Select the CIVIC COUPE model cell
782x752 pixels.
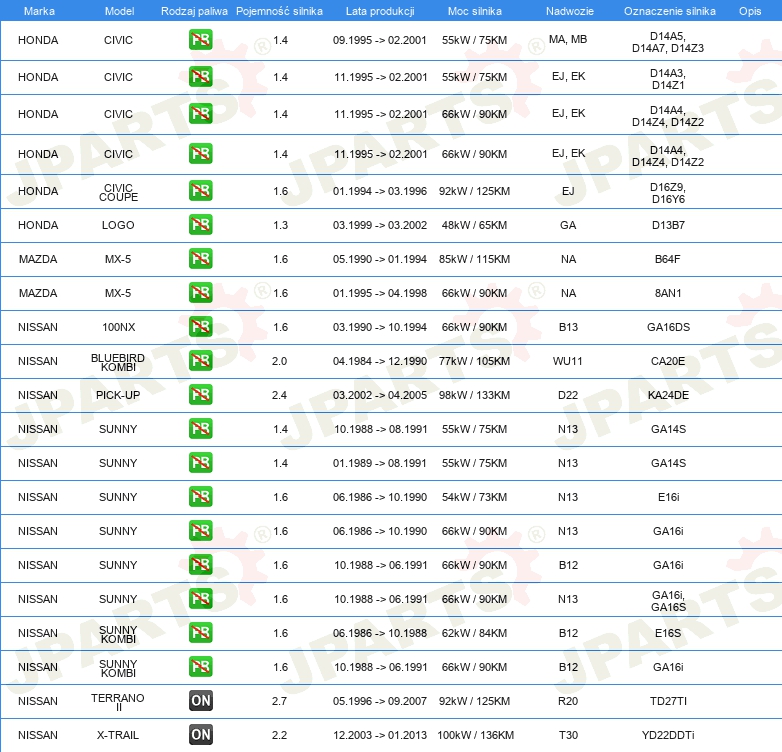point(118,192)
